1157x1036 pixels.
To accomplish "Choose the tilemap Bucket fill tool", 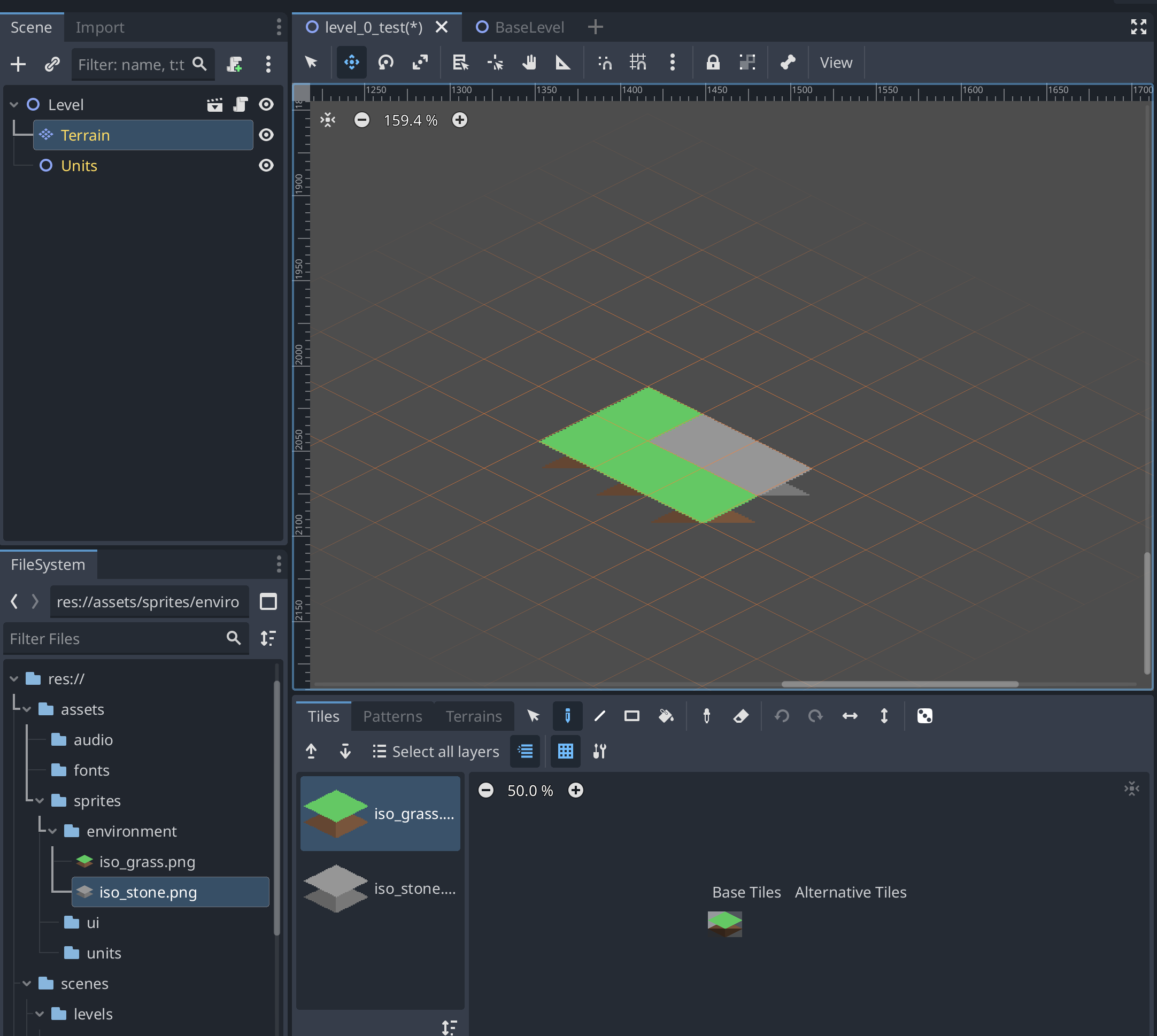I will [x=666, y=715].
